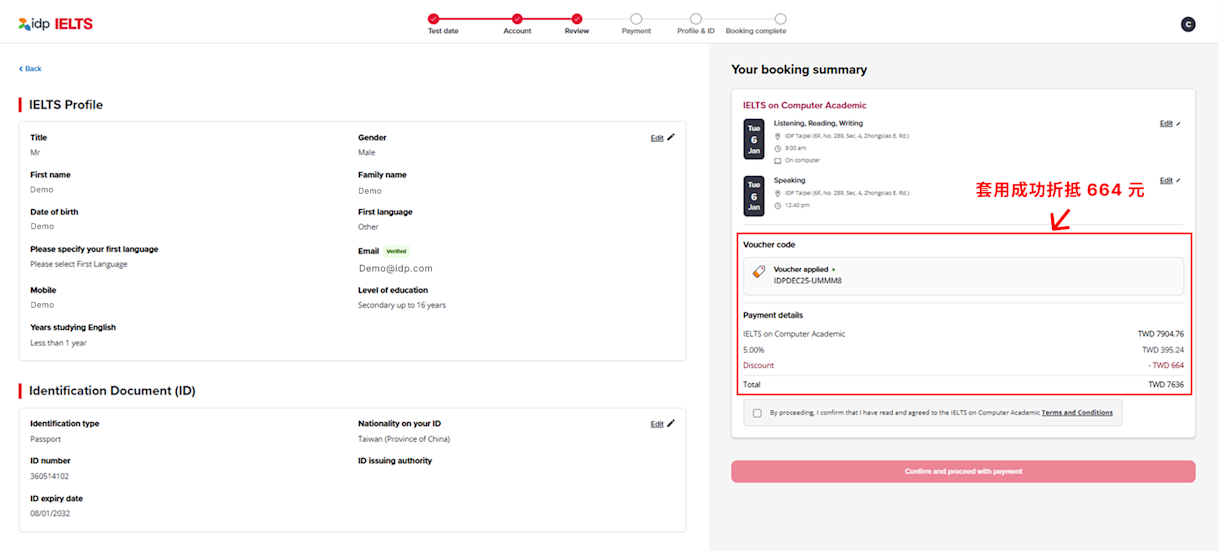Click the location pin under Speaking
The width and height of the screenshot is (1220, 552).
[x=777, y=193]
